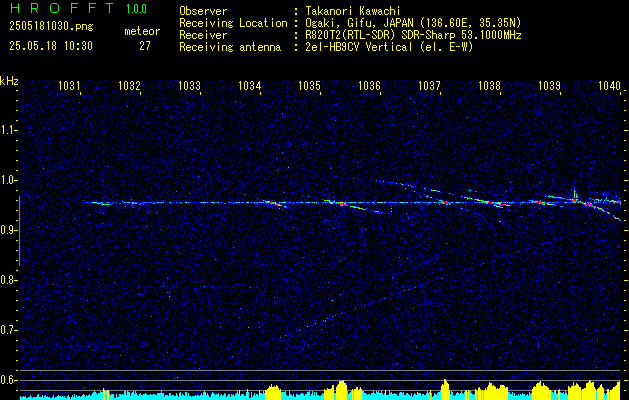Click the date stamp 25.05.18 10:30
Viewport: 629px width, 400px height.
pyautogui.click(x=51, y=46)
